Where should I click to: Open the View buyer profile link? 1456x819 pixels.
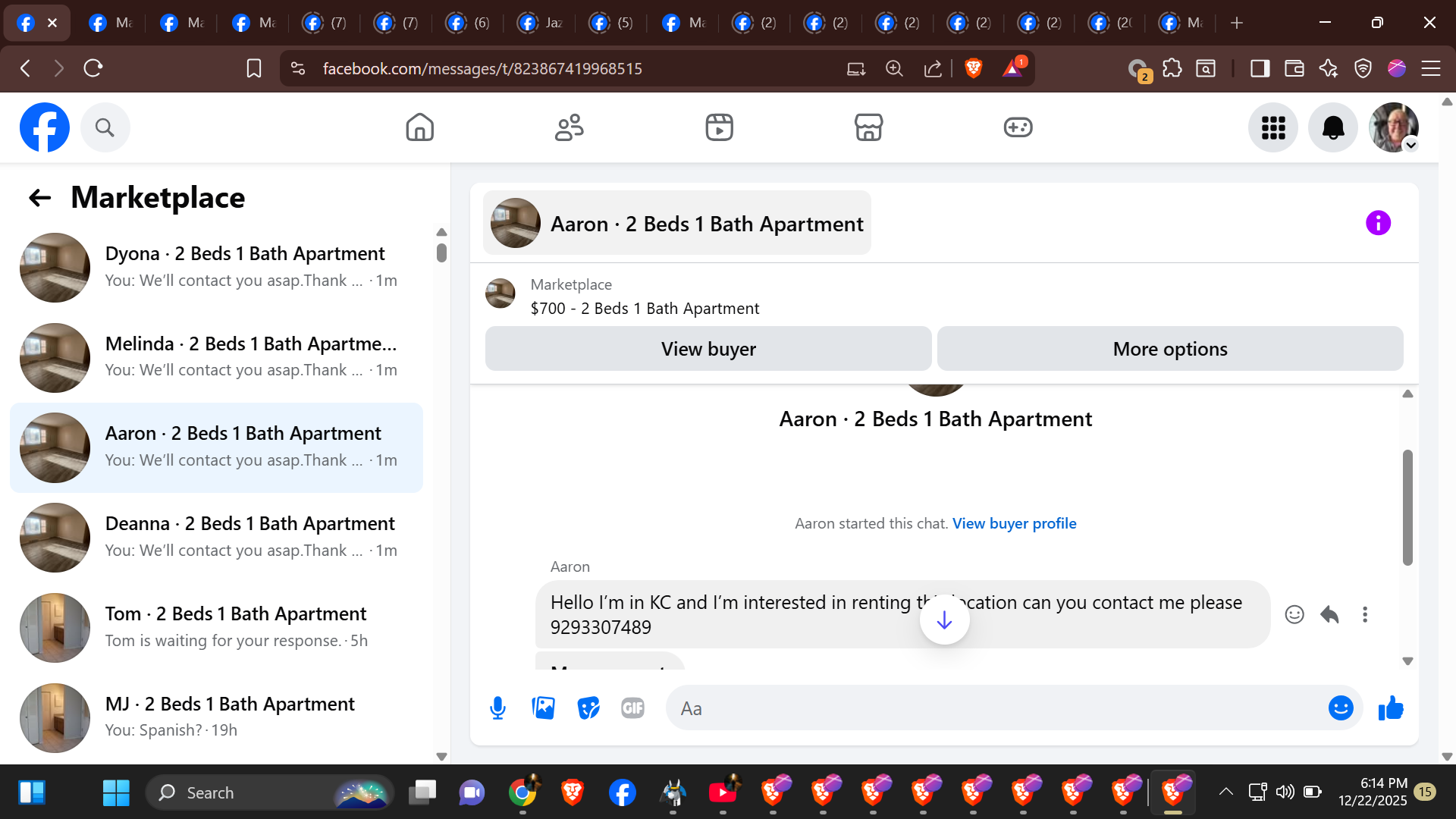[1014, 523]
